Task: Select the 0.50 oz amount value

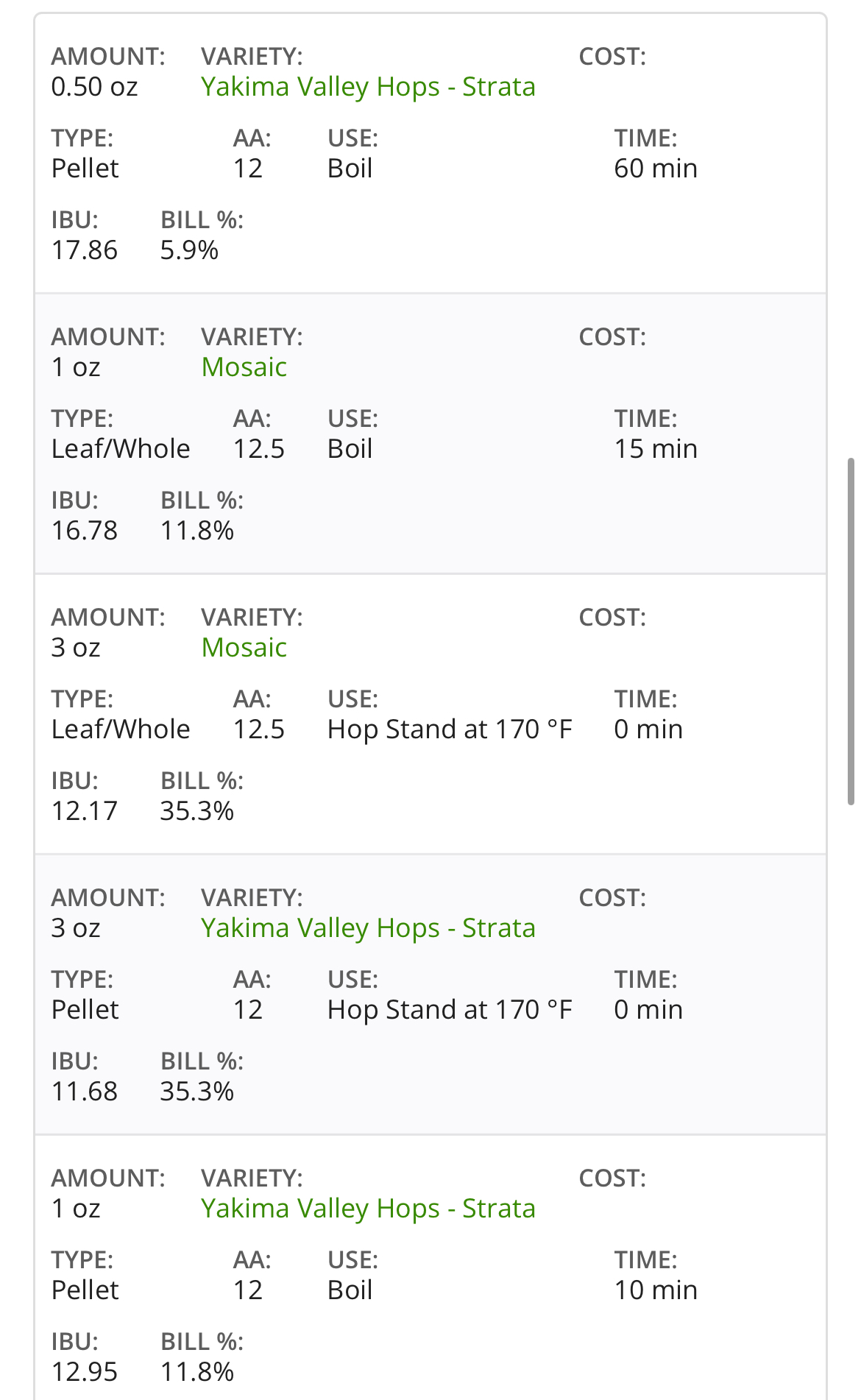Action: (x=94, y=87)
